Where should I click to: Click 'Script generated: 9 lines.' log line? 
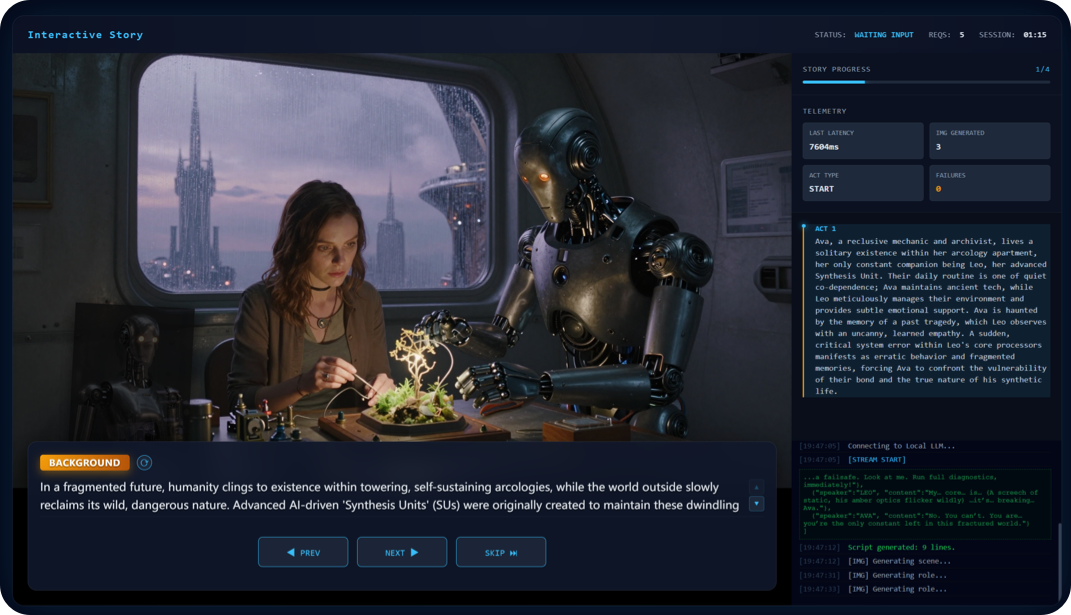pyautogui.click(x=901, y=547)
